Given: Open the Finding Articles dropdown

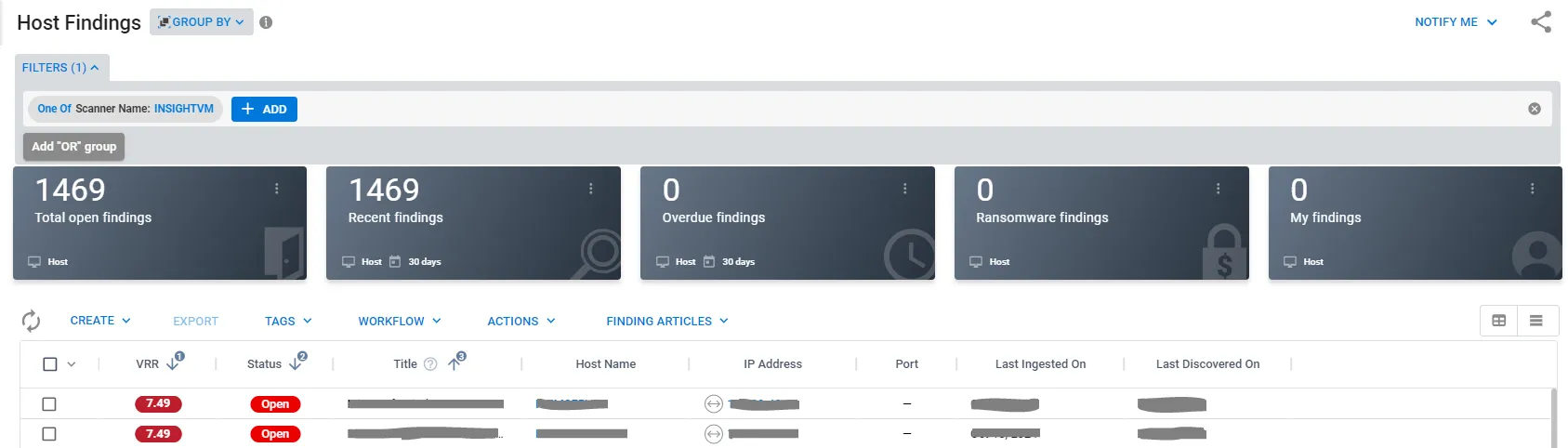Looking at the screenshot, I should 667,322.
